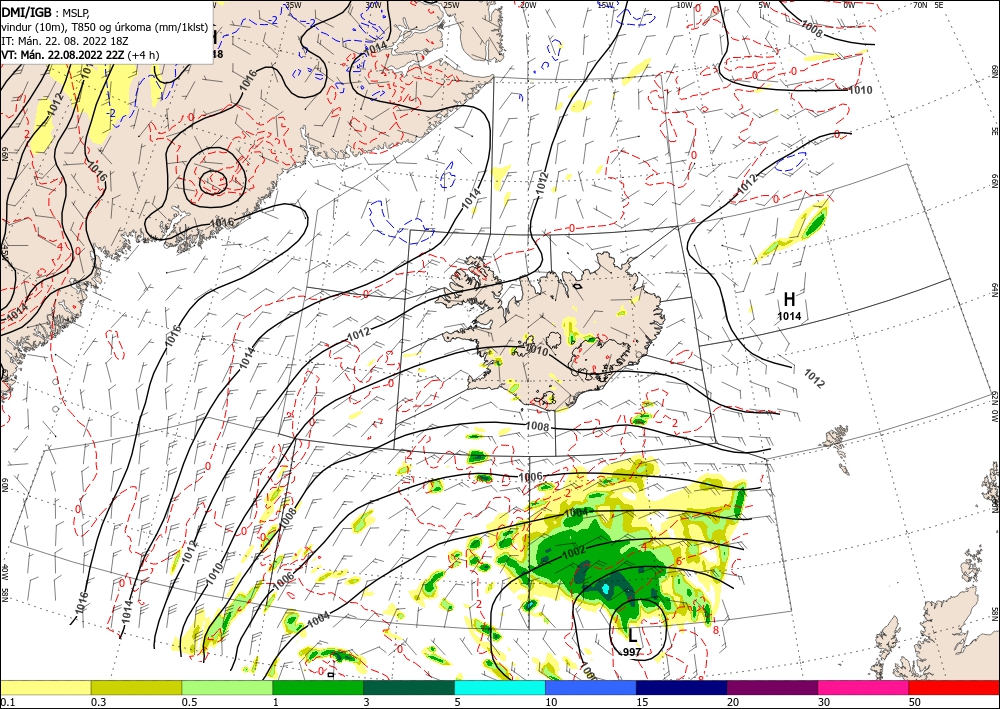Click the '30W' longitude label at top
The width and height of the screenshot is (1000, 709).
(x=374, y=5)
